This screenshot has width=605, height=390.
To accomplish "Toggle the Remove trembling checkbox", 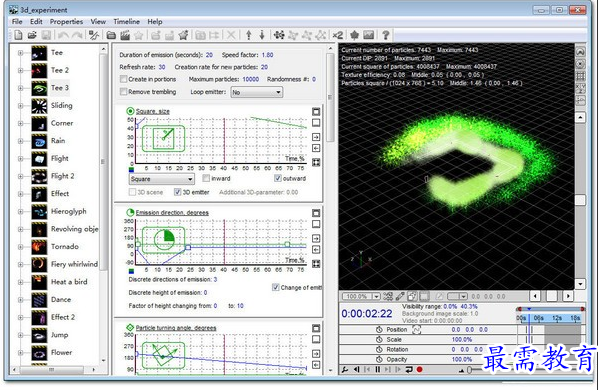I will (123, 91).
